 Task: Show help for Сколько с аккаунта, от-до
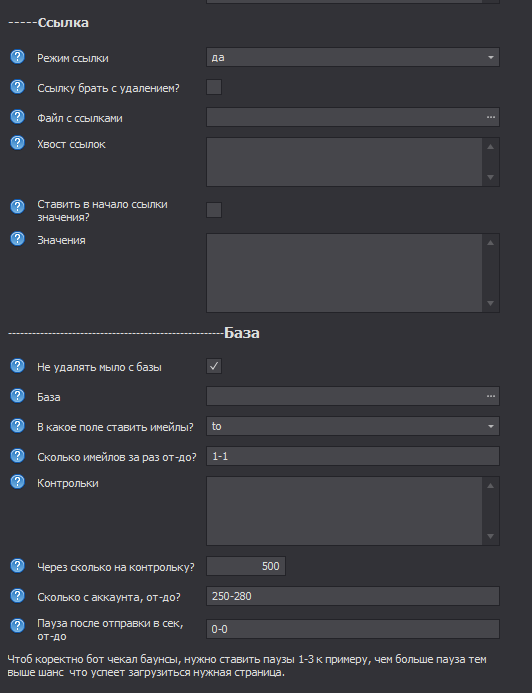(x=17, y=596)
